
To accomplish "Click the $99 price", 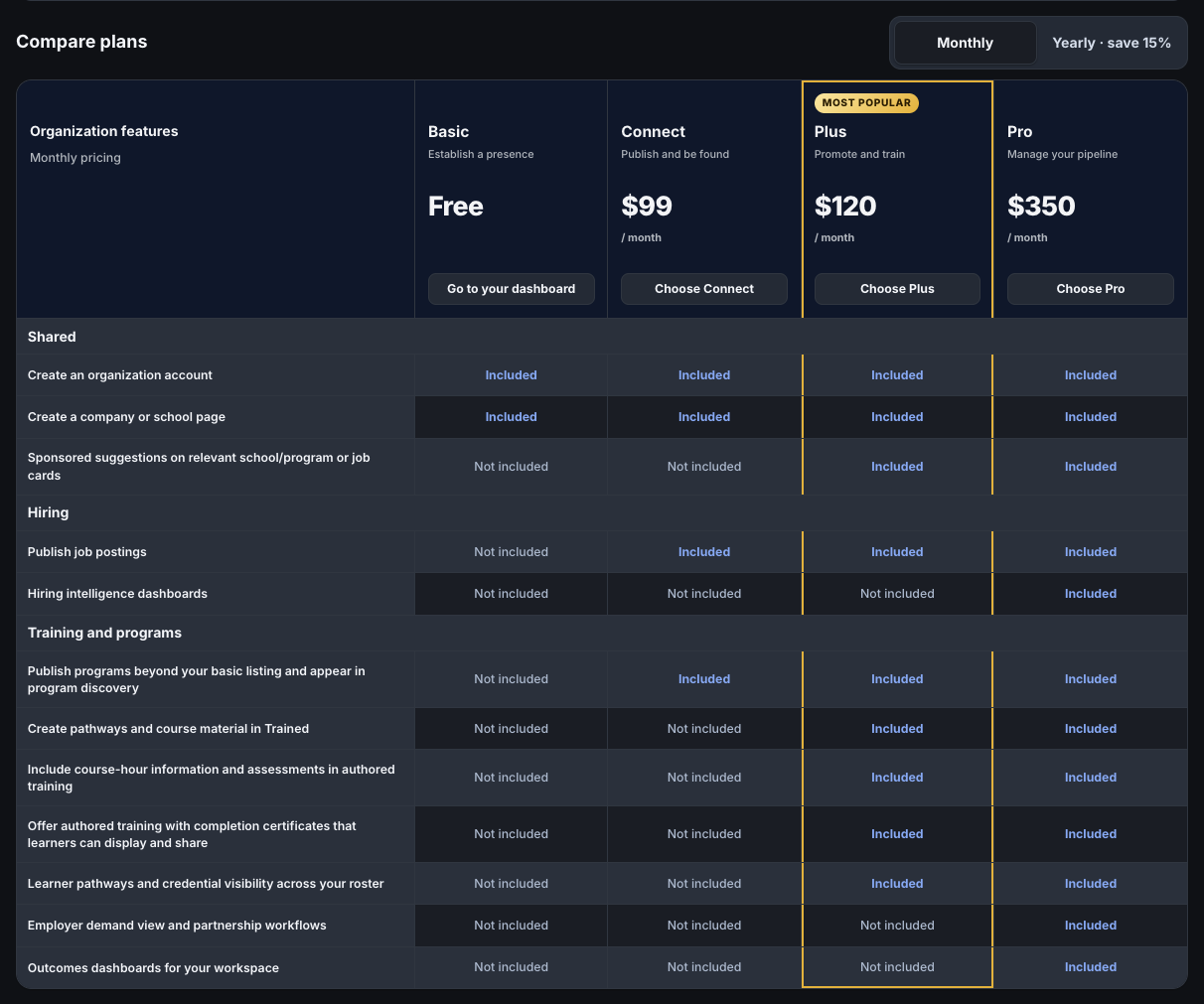I will click(647, 206).
